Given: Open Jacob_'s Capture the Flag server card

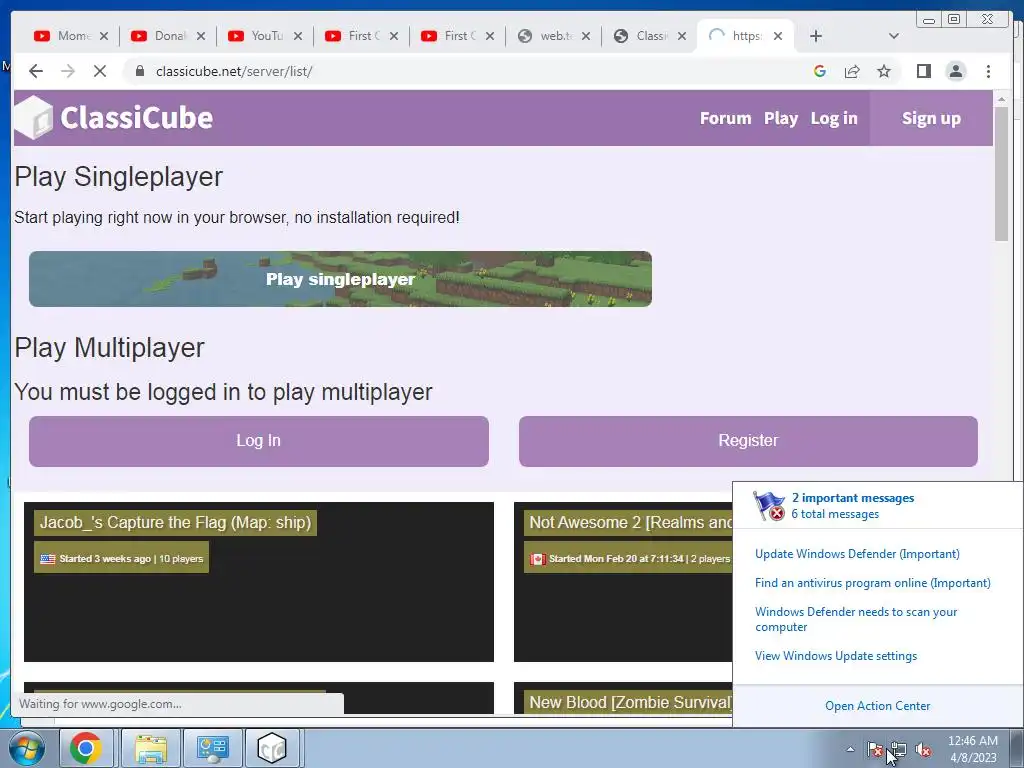Looking at the screenshot, I should 259,582.
